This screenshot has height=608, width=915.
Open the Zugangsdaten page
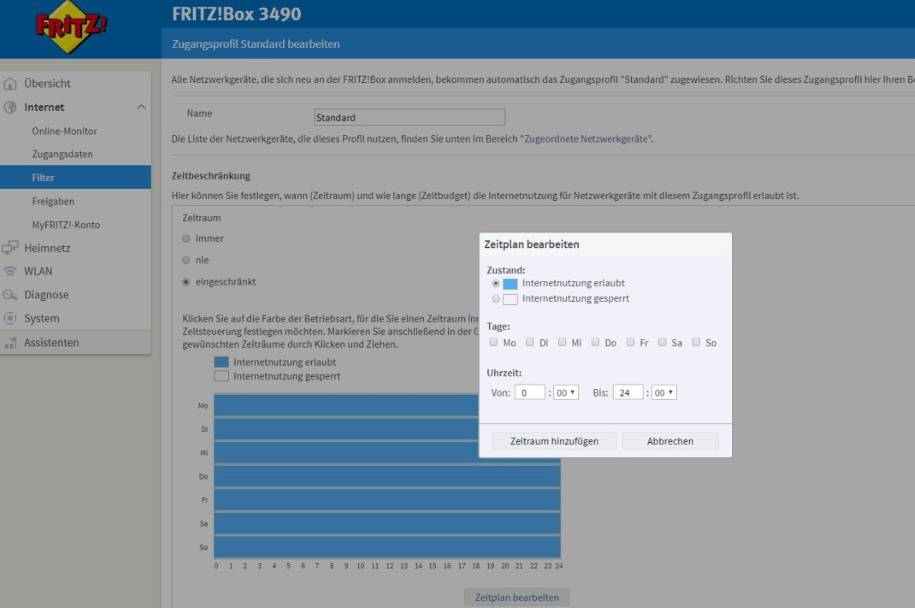(62, 155)
